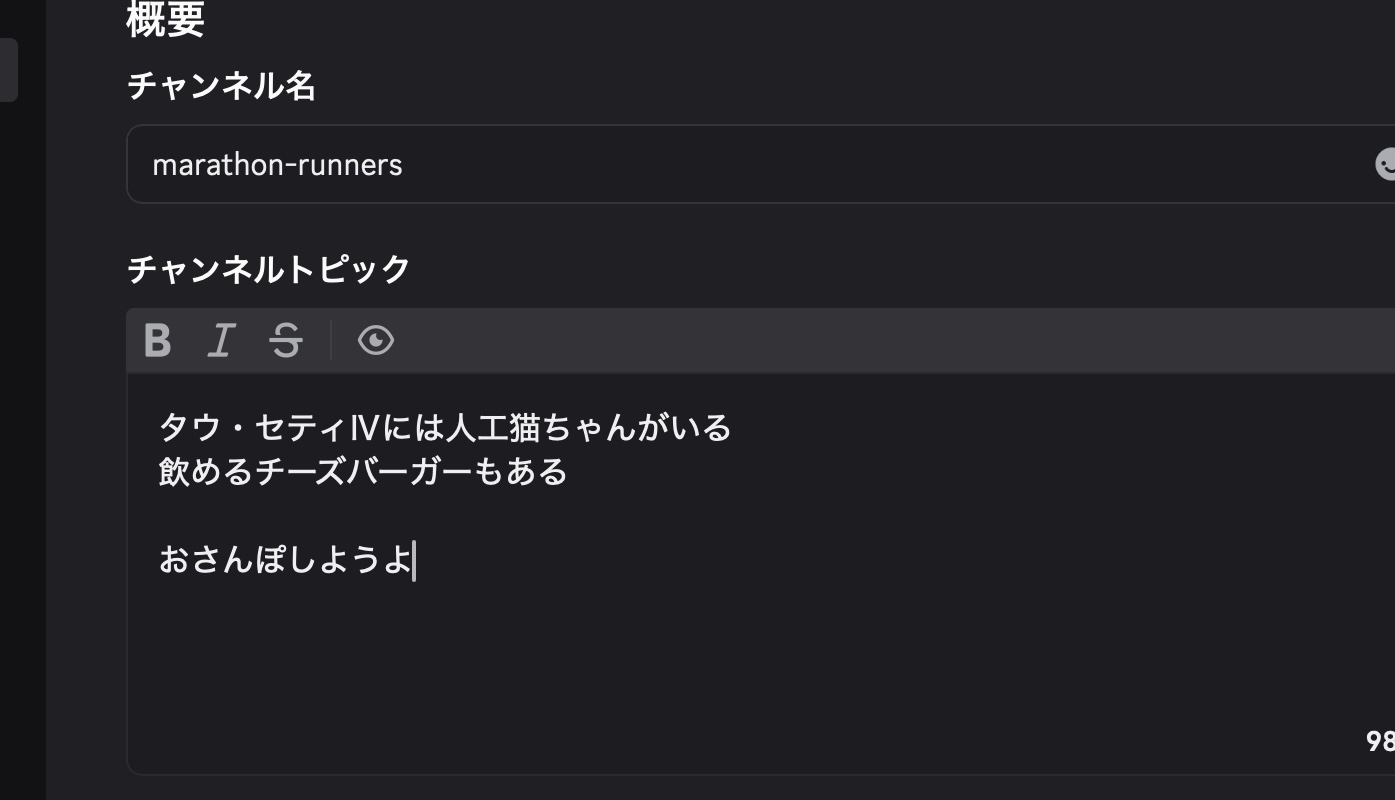Image resolution: width=1395 pixels, height=800 pixels.
Task: Click the marathon-runners channel name field
Action: point(700,164)
